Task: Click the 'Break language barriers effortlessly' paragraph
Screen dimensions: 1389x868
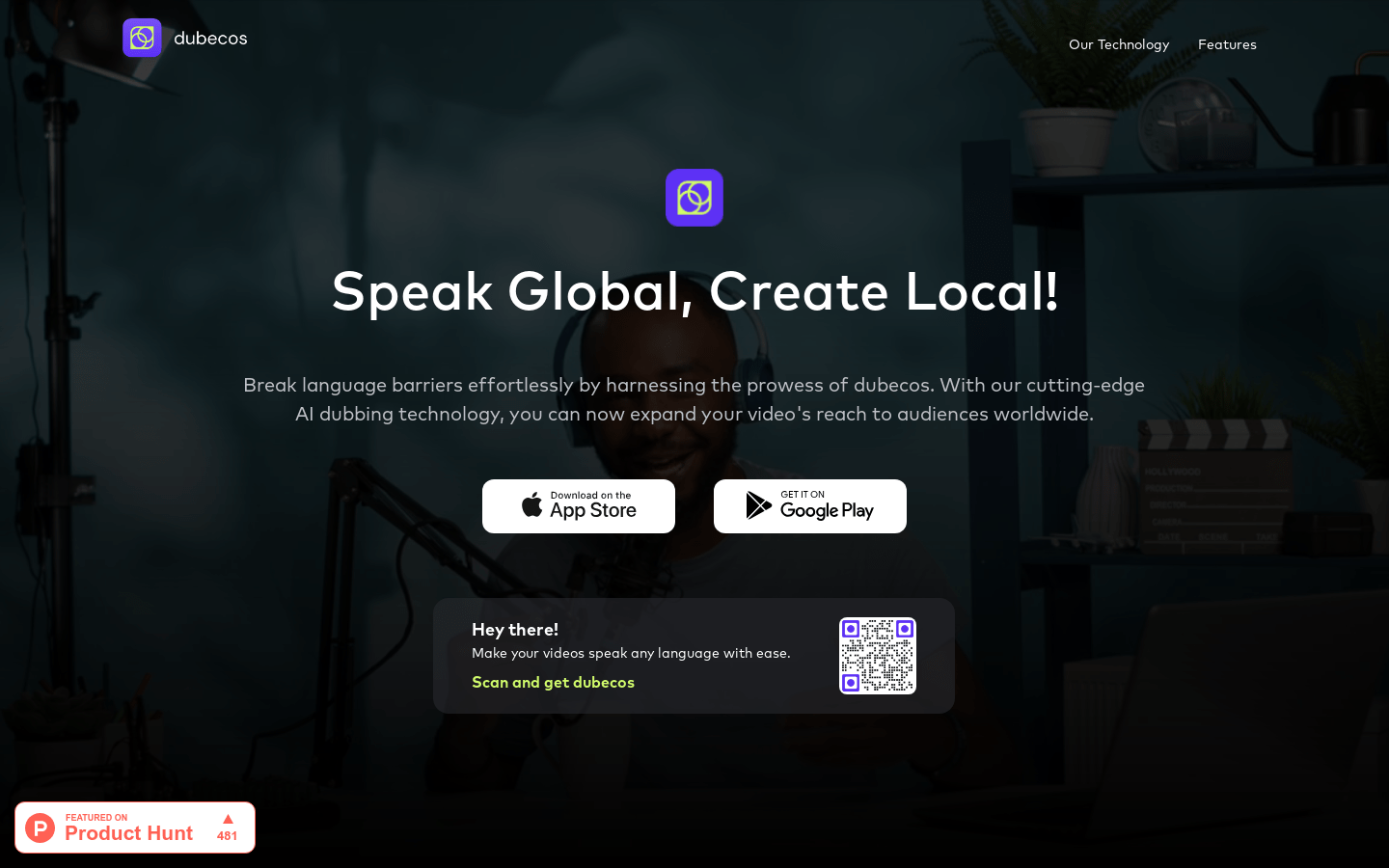Action: (x=694, y=399)
